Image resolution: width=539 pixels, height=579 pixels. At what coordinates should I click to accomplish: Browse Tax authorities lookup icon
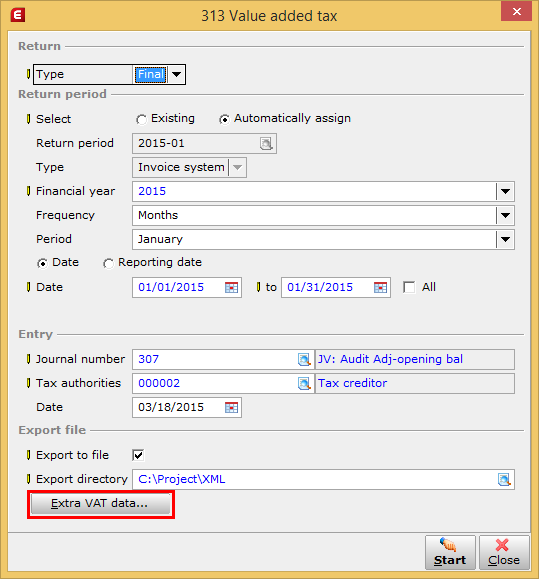[304, 383]
